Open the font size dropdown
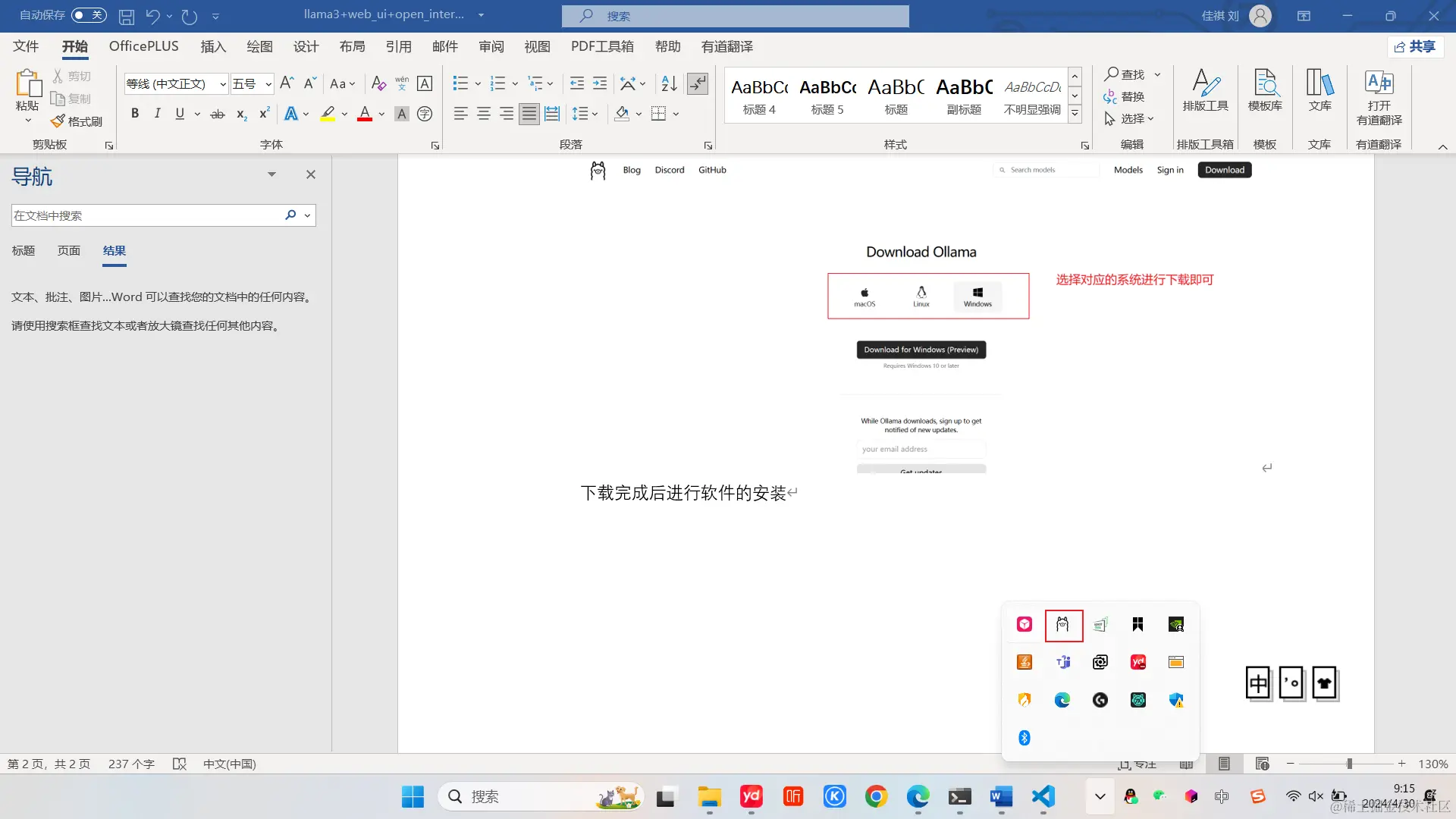The height and width of the screenshot is (819, 1456). (x=268, y=84)
